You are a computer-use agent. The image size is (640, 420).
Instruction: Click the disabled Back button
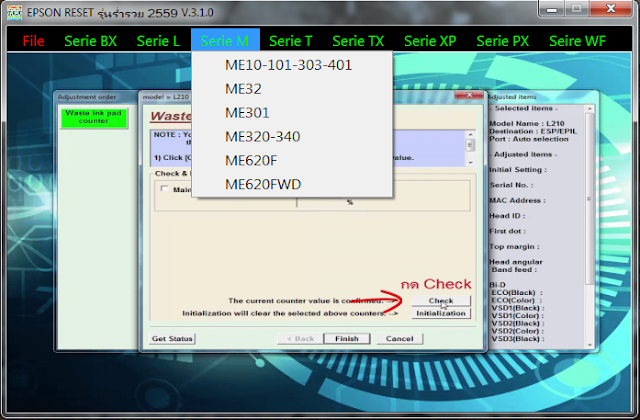click(x=300, y=339)
